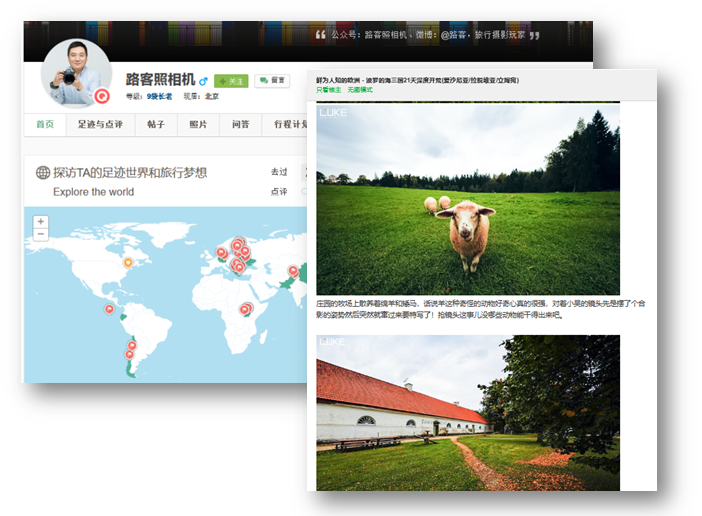
Task: Open the sheep in meadow photo
Action: [468, 198]
